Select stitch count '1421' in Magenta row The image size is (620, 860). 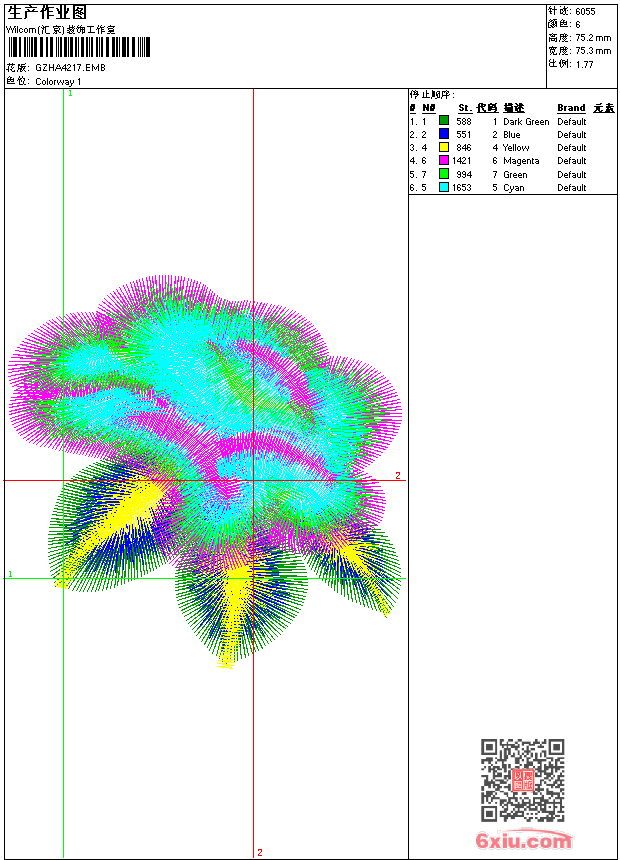point(461,161)
